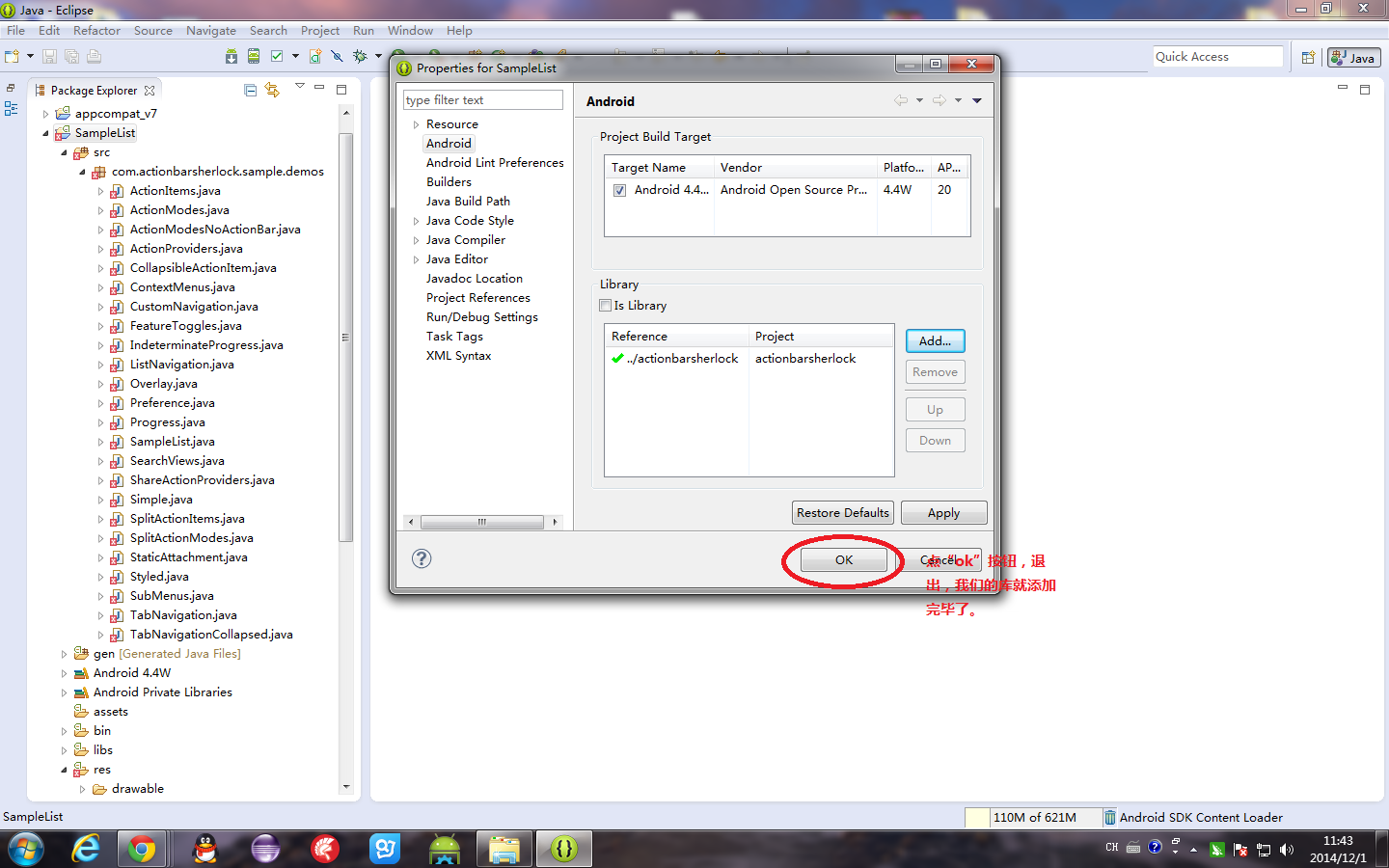Open the Help menu
Viewport: 1389px width, 868px height.
(x=459, y=31)
